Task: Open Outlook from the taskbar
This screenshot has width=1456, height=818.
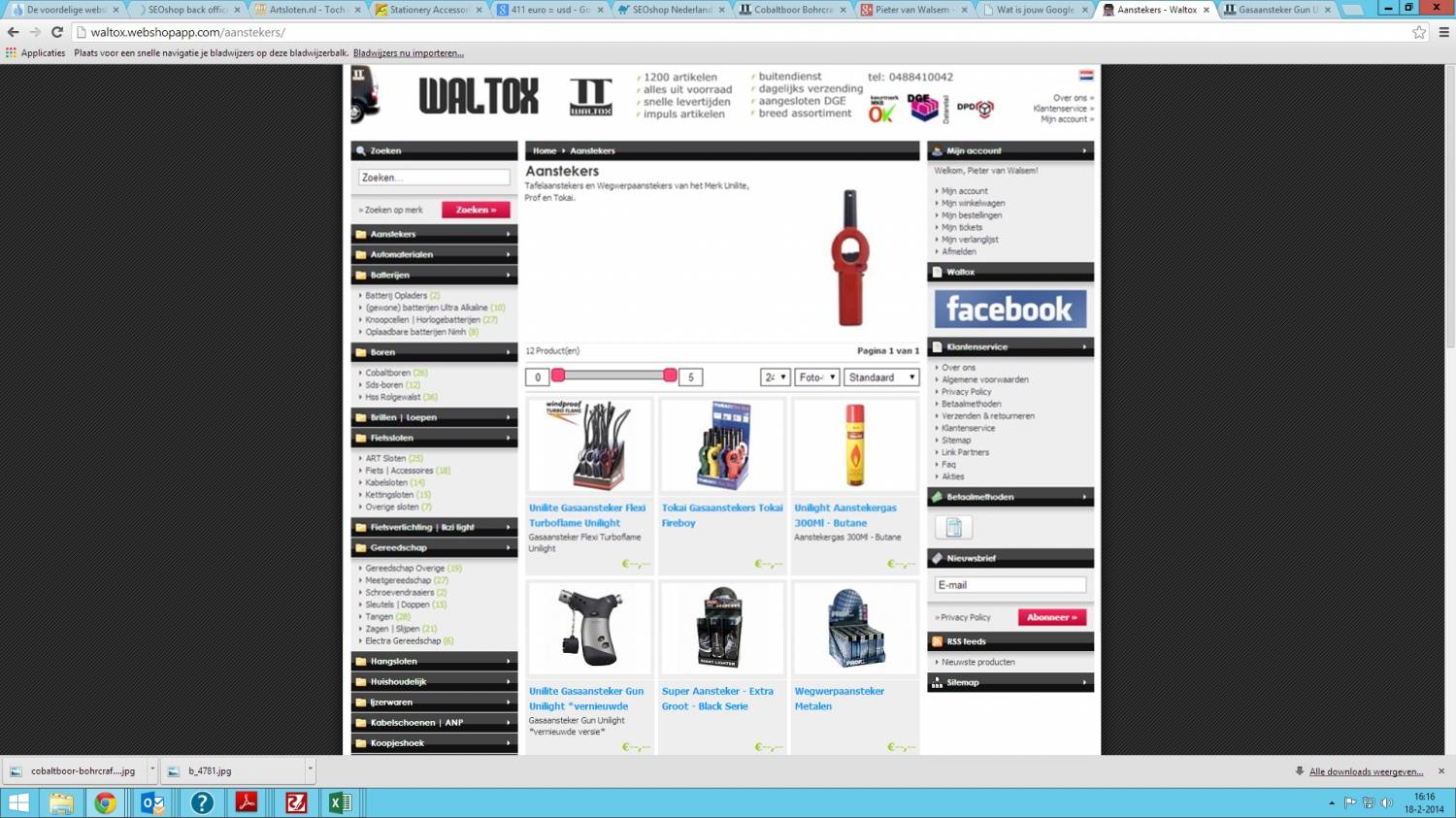Action: tap(152, 802)
